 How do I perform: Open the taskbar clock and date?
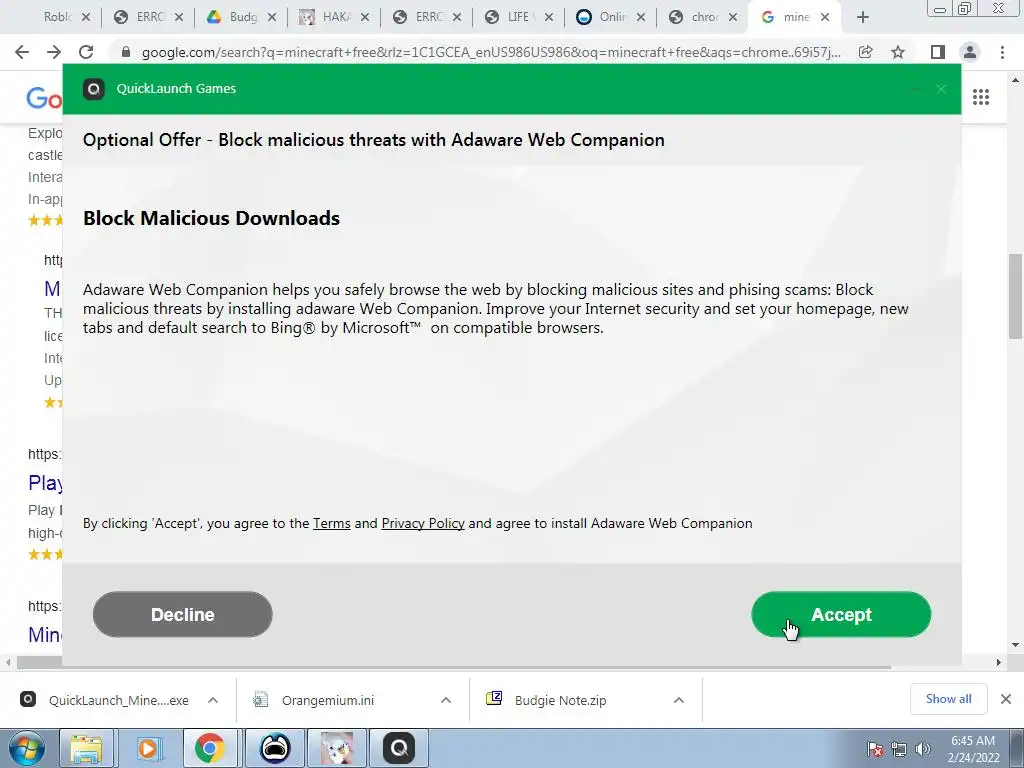coord(973,749)
